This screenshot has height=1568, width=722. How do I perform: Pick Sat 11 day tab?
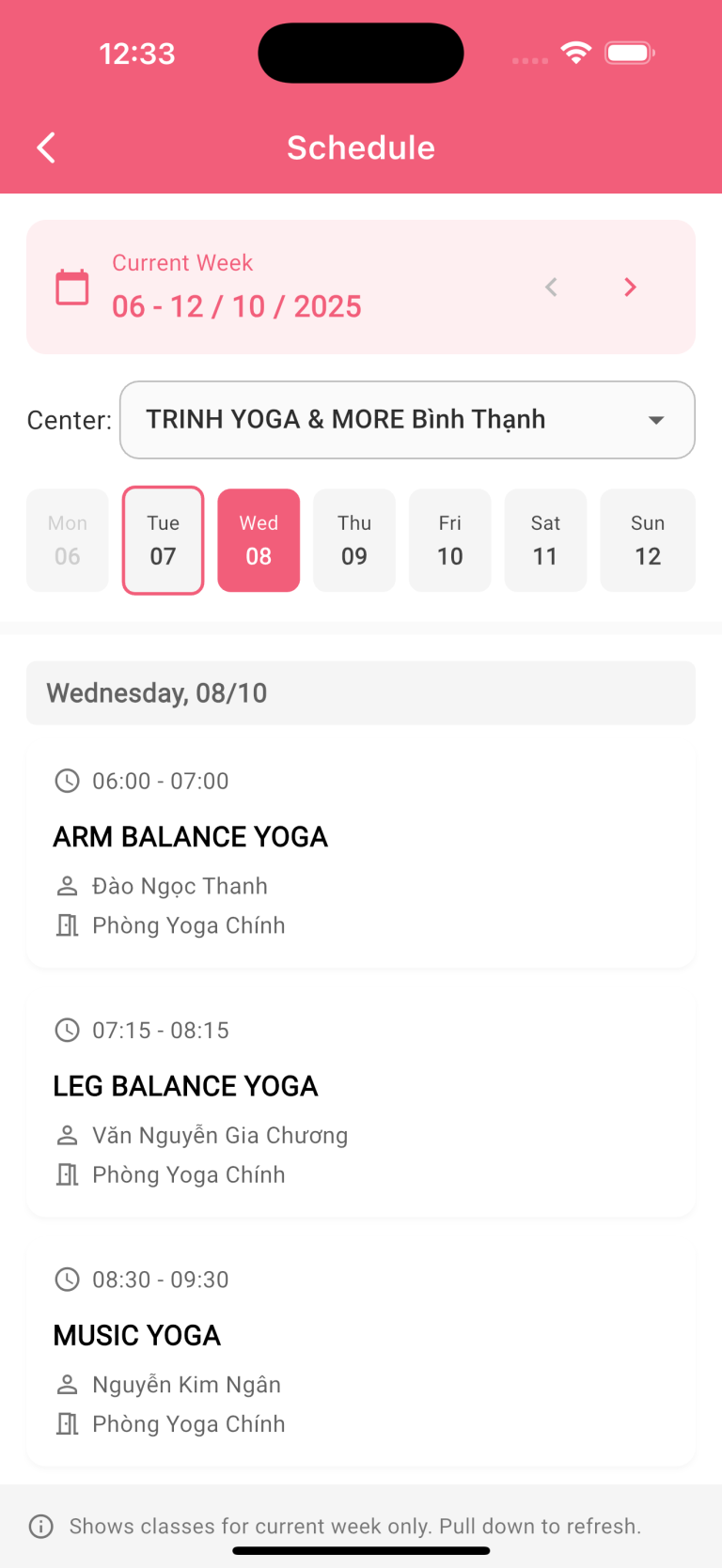point(545,540)
